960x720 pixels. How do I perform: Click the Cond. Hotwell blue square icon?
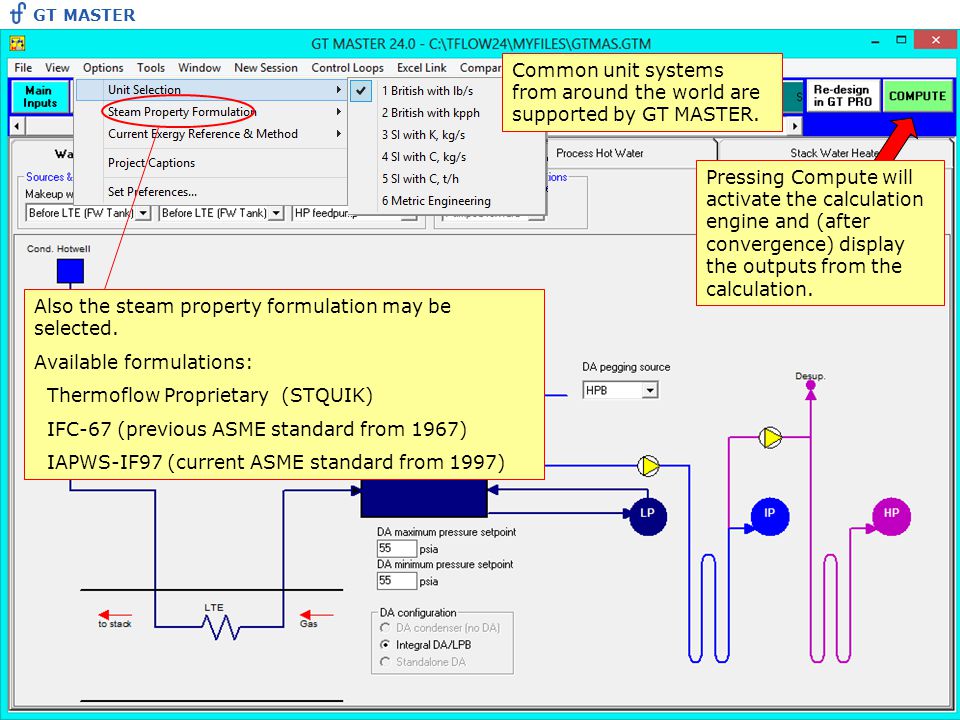tap(70, 271)
